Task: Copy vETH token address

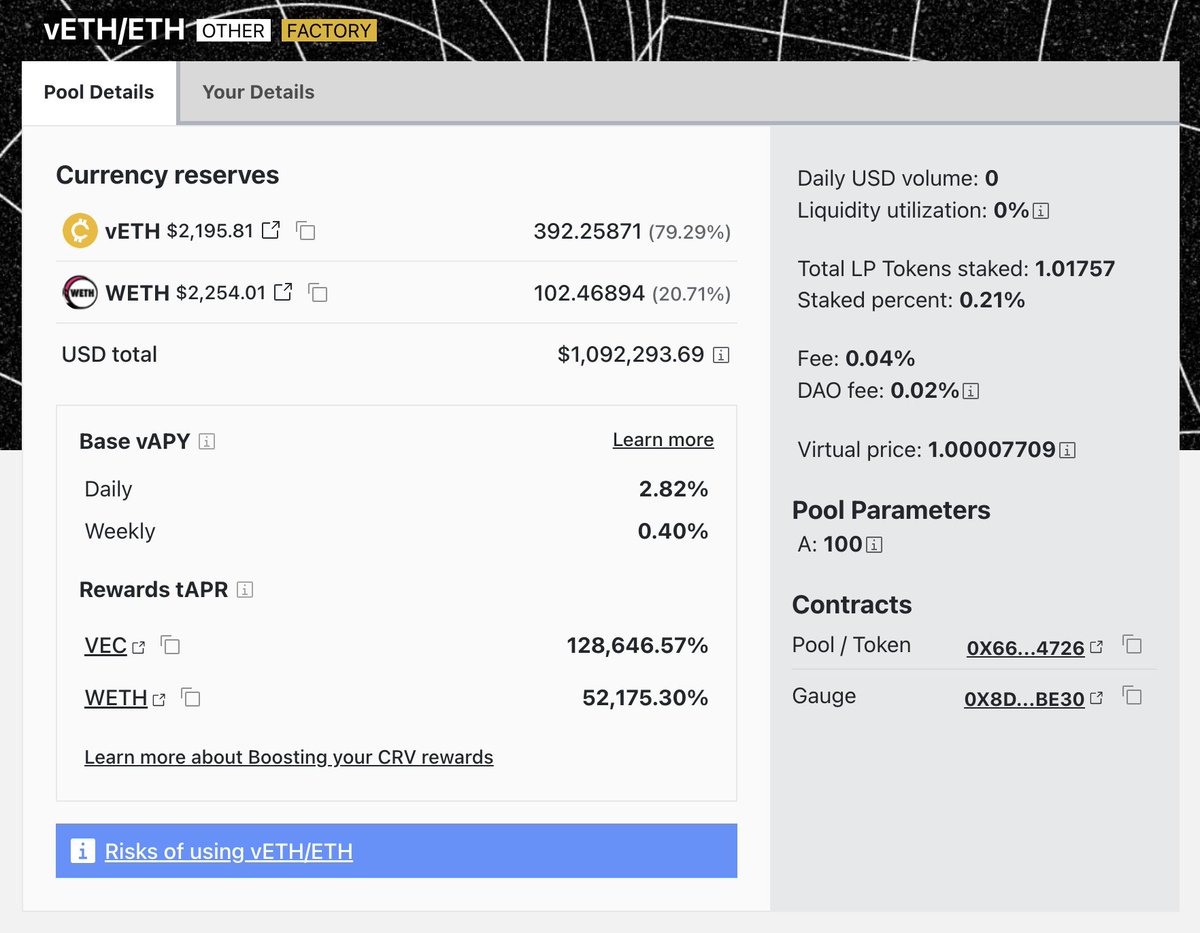Action: (x=306, y=231)
